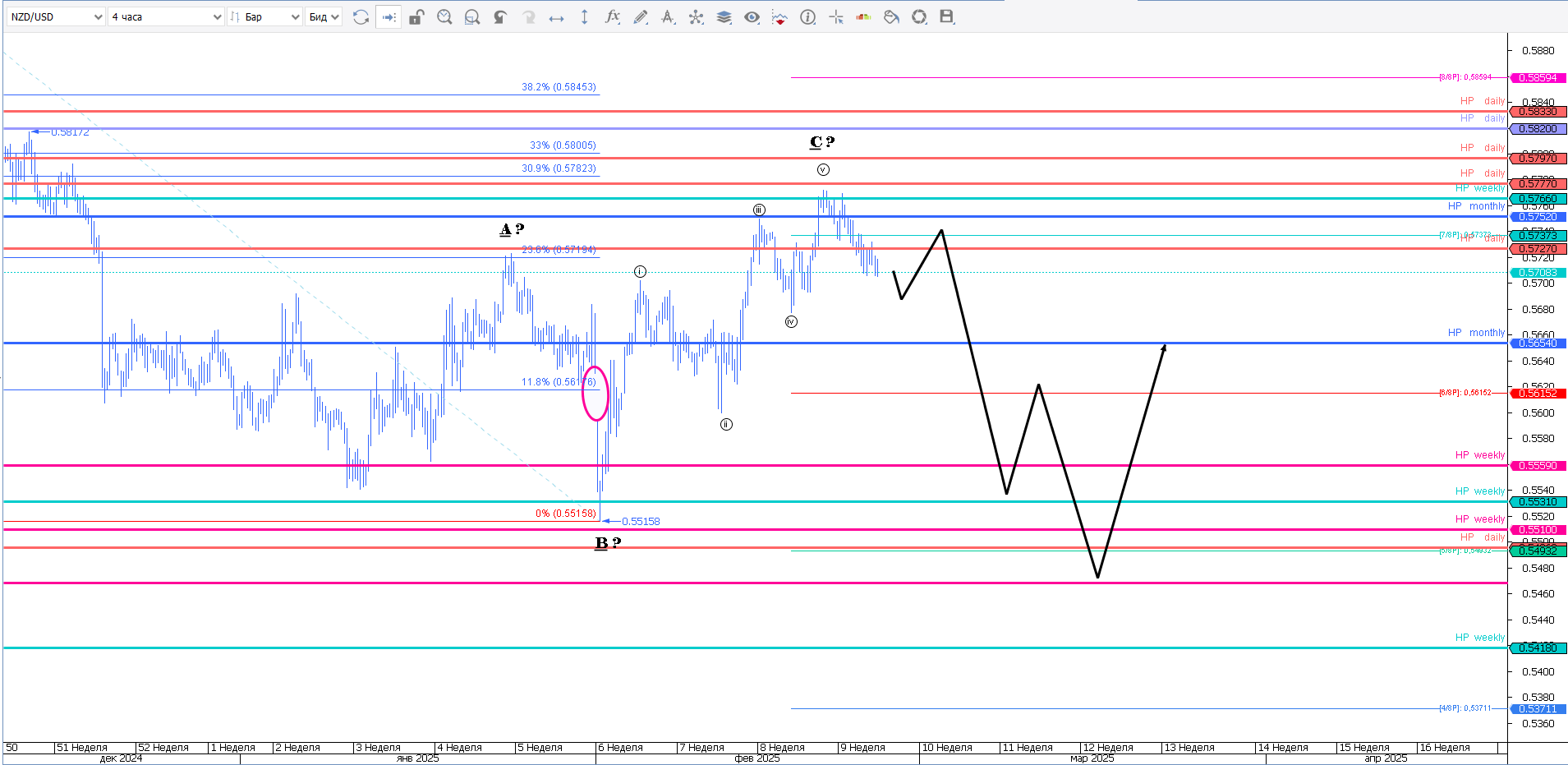The image size is (1568, 765).
Task: Click the multicolored bar gauge icon
Action: (x=863, y=17)
